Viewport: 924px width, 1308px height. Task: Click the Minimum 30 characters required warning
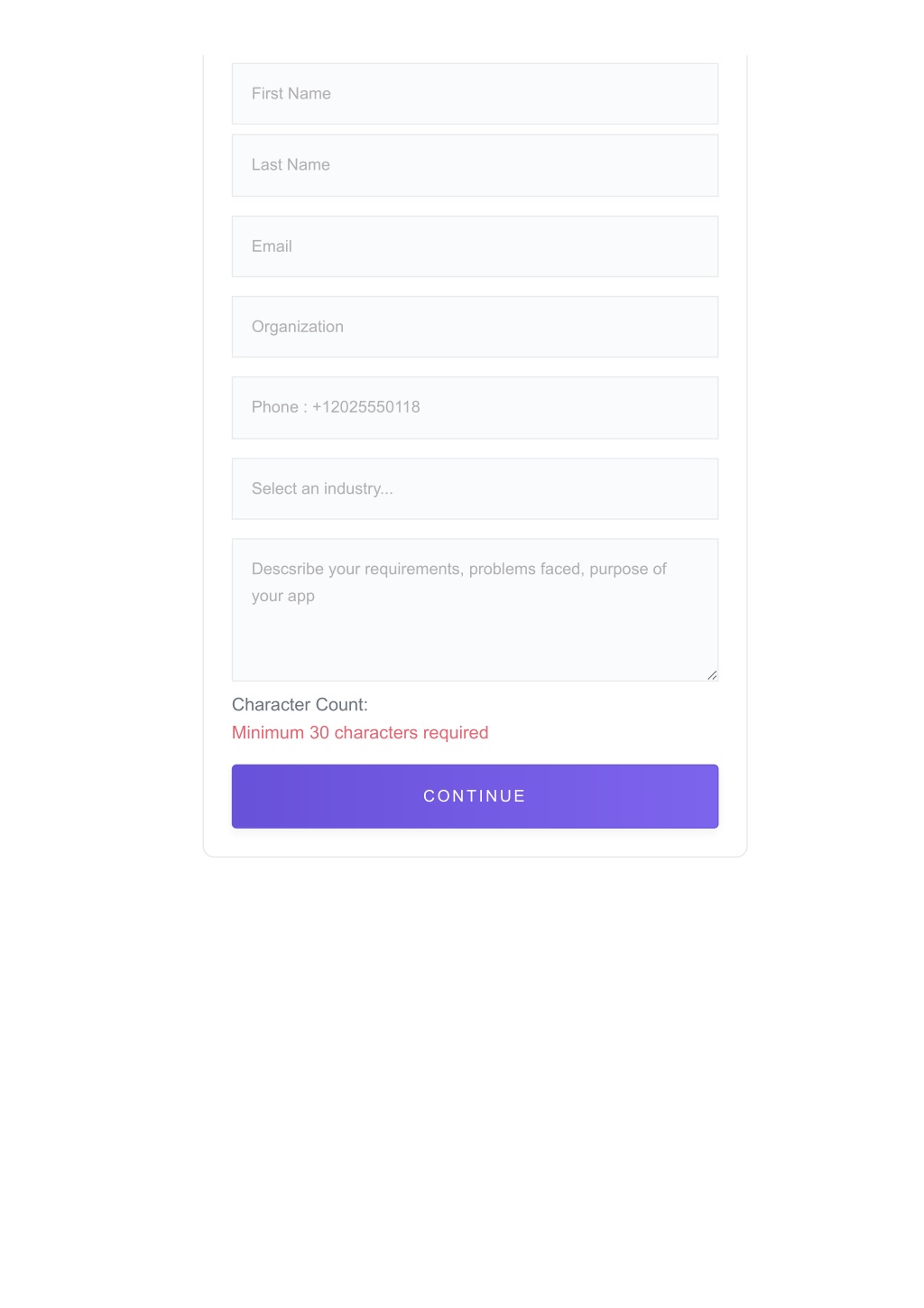(360, 733)
